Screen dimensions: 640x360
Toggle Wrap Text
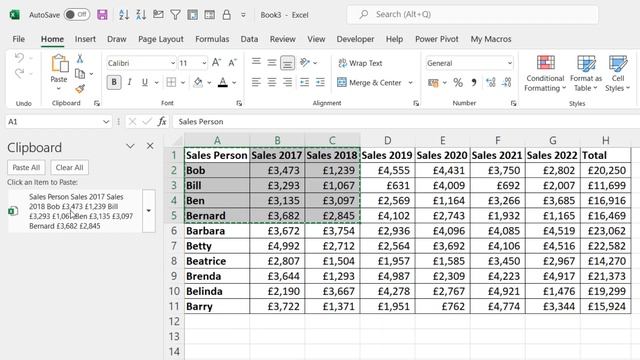(x=360, y=63)
